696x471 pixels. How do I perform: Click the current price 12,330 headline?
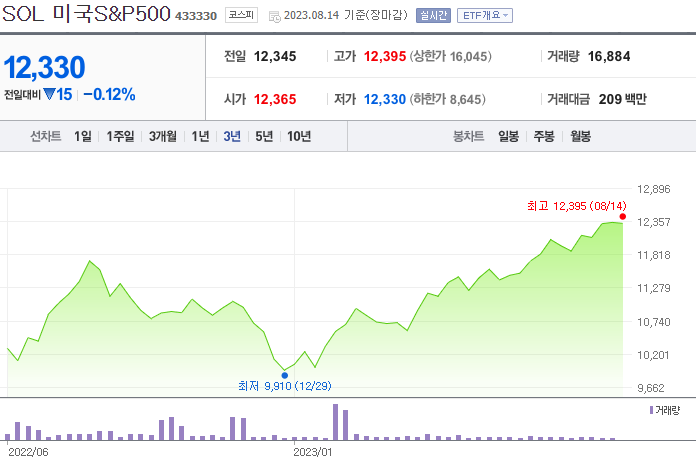44,67
